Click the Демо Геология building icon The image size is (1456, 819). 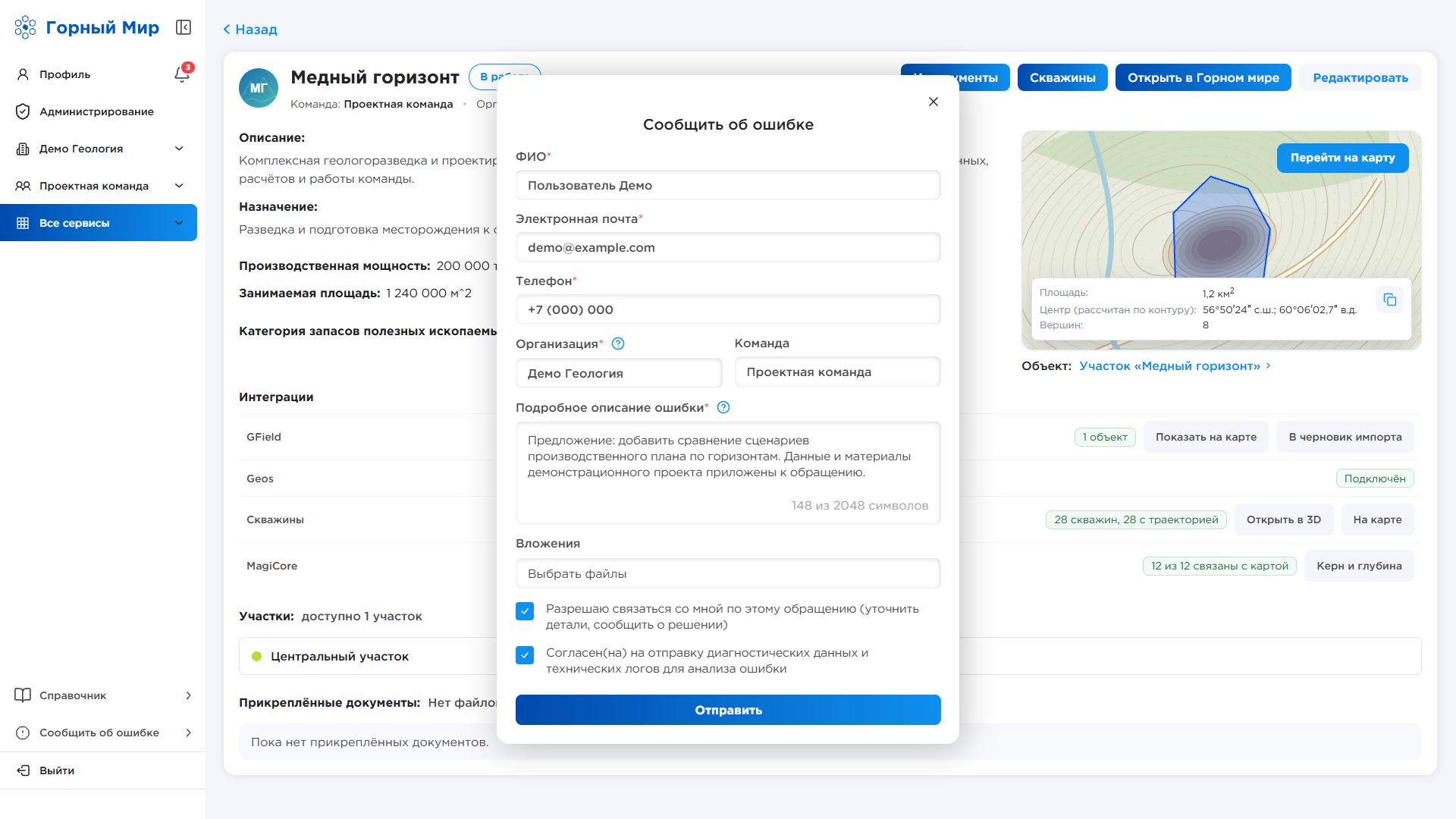[x=23, y=149]
